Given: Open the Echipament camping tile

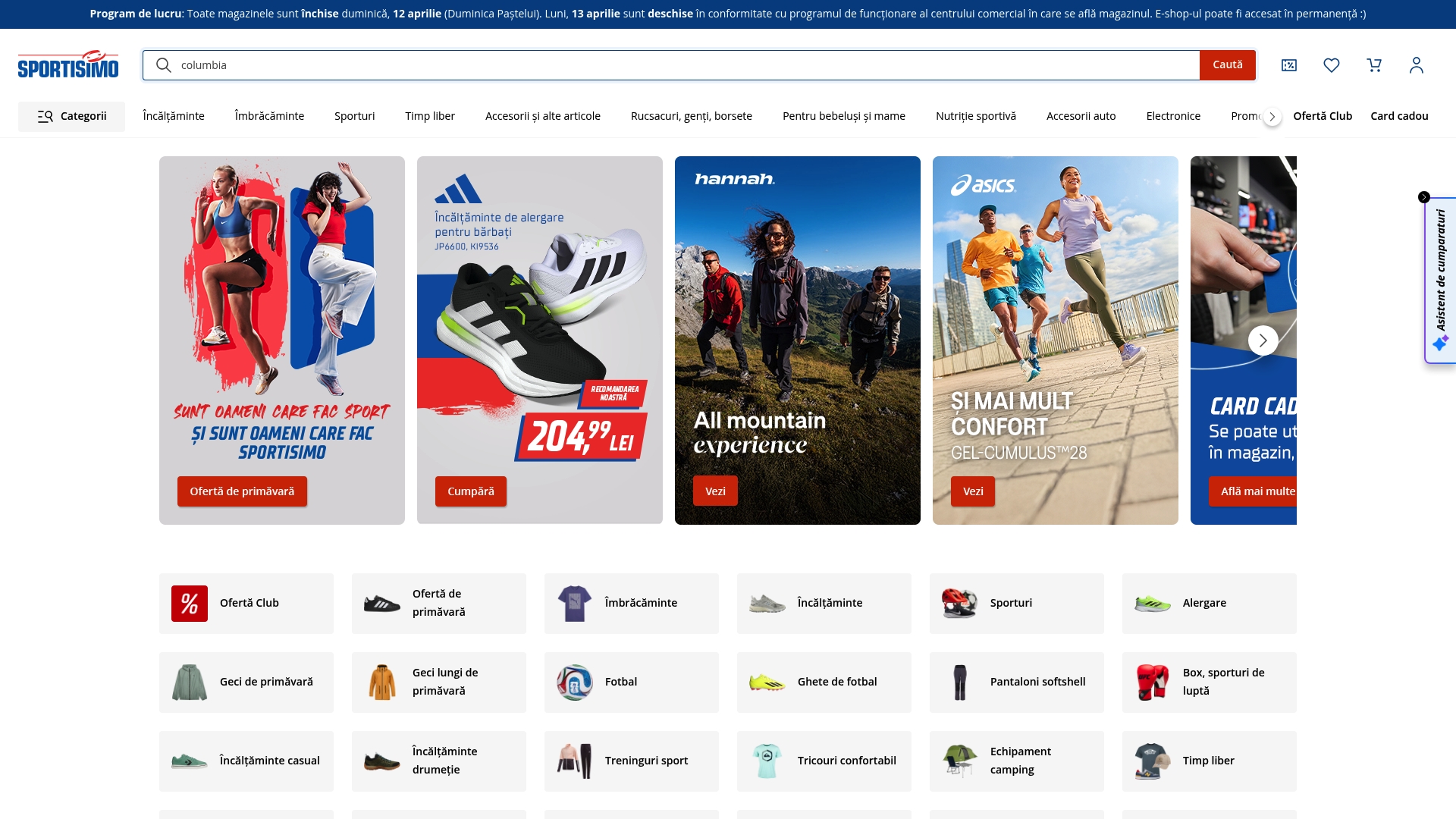Looking at the screenshot, I should (1017, 761).
